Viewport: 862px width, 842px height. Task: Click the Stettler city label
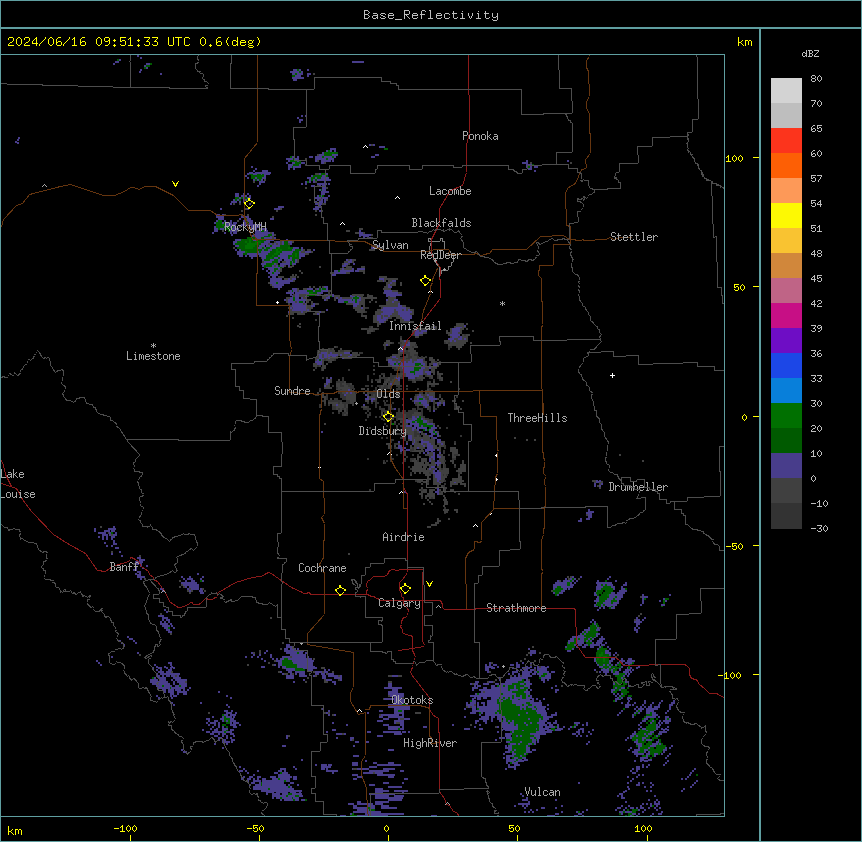point(634,237)
